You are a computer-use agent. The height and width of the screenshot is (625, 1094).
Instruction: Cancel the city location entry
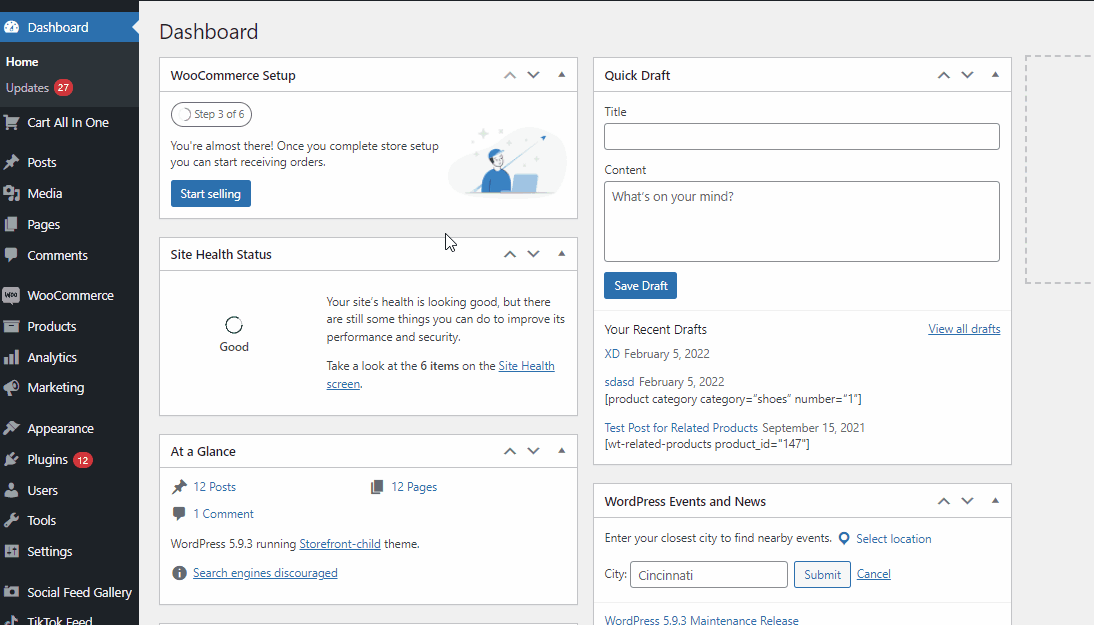click(x=874, y=574)
